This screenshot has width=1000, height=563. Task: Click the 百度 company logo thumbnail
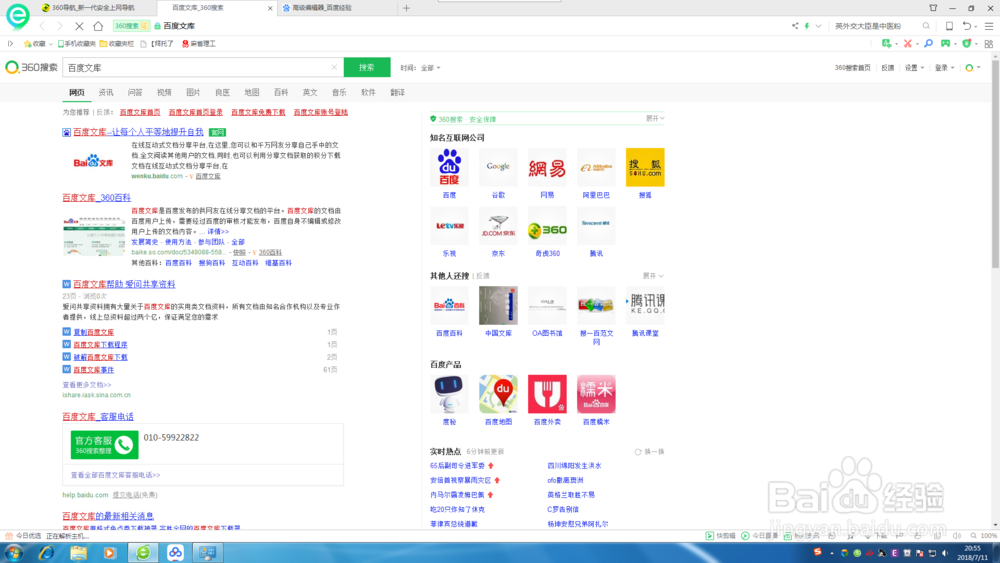point(449,167)
